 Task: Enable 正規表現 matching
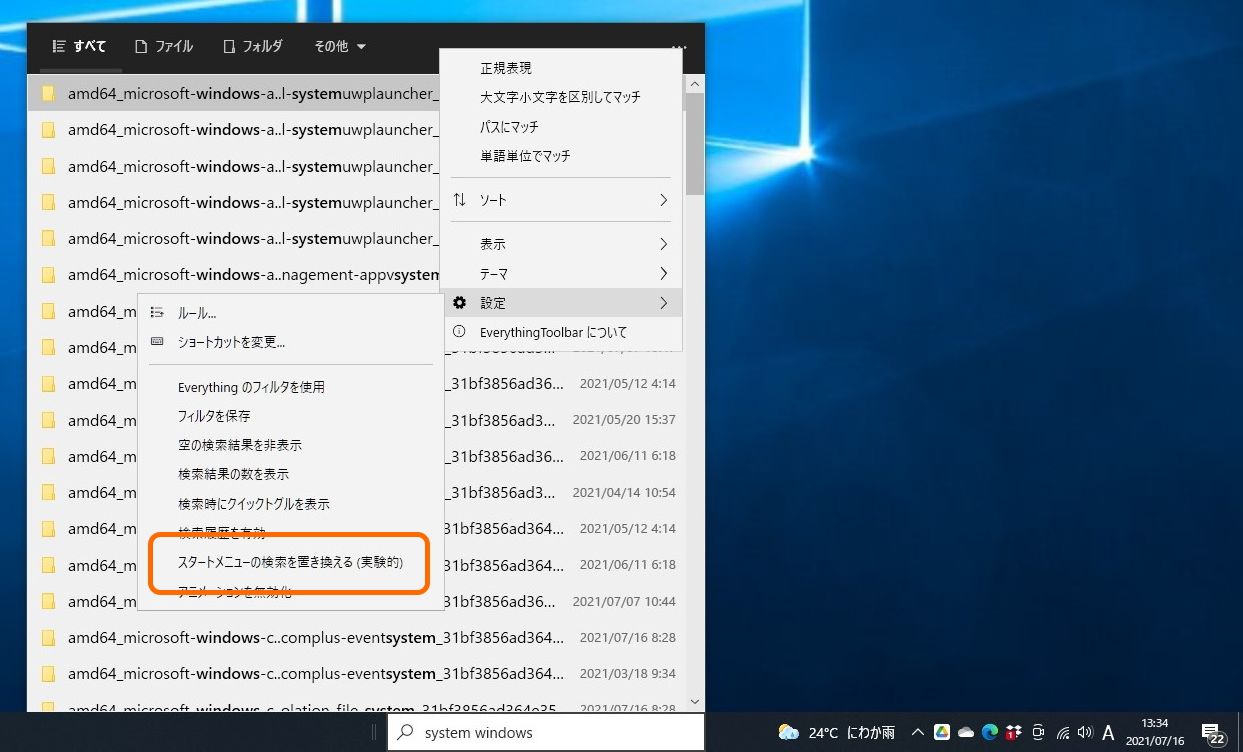[x=508, y=67]
